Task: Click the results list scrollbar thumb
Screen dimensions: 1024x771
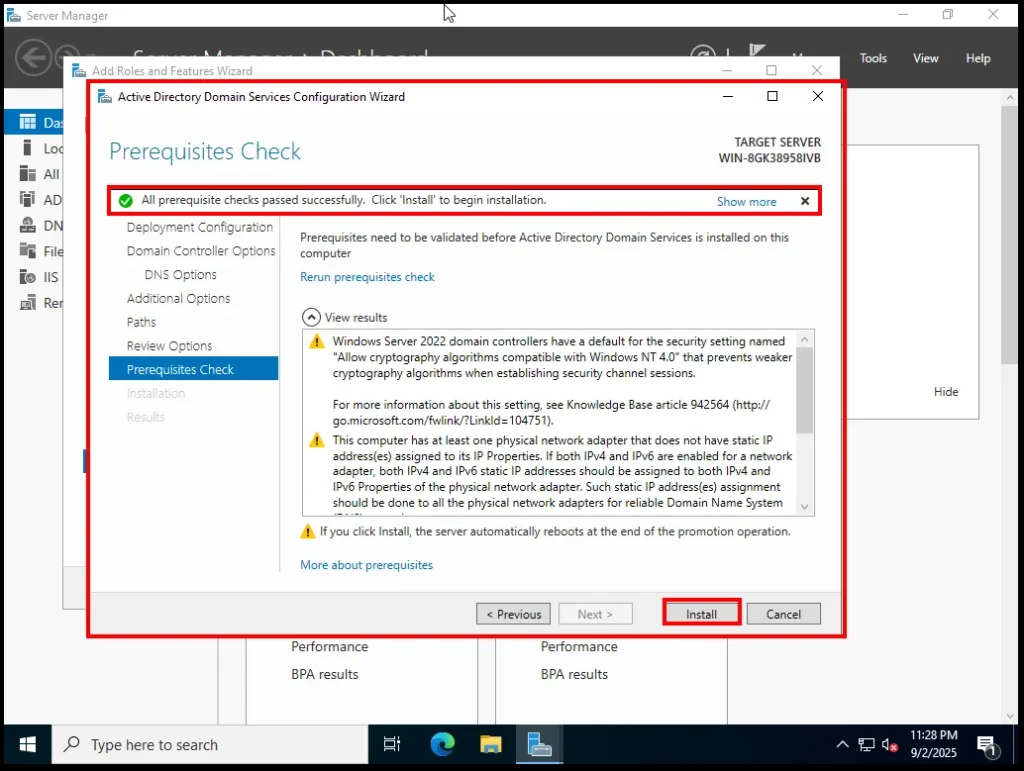Action: [805, 390]
